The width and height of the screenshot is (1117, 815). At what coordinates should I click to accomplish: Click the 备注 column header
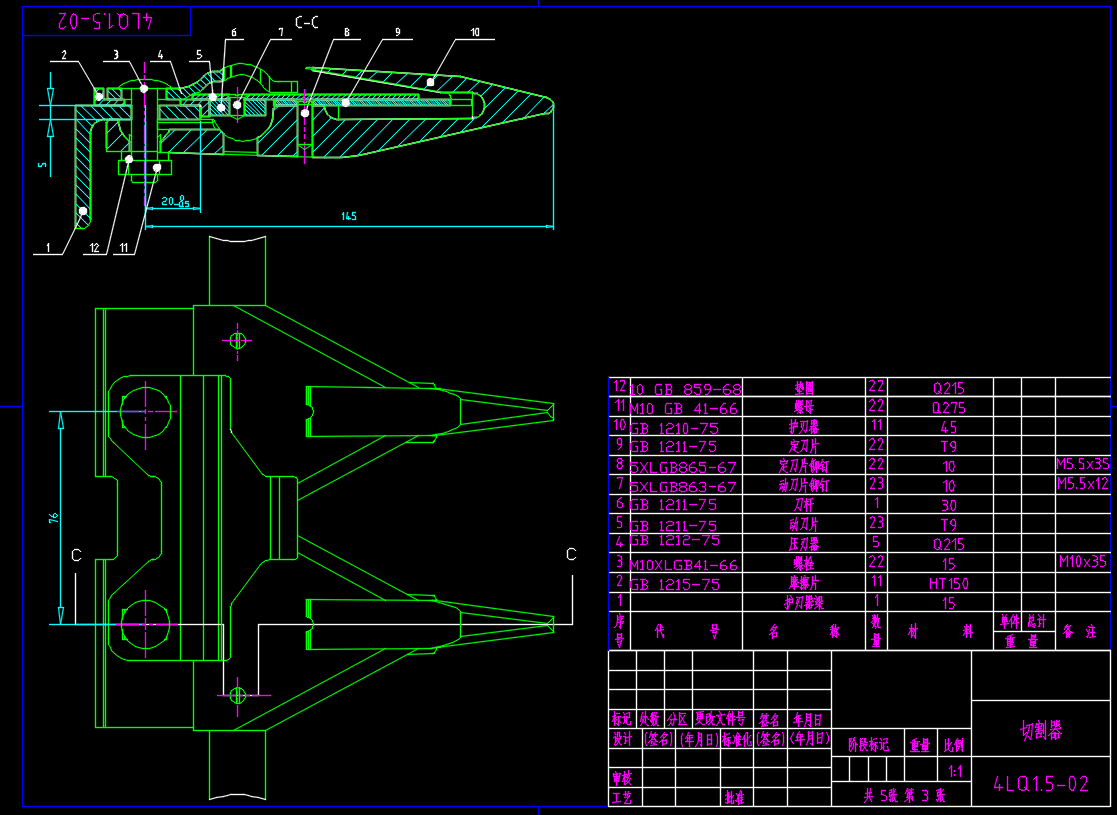1080,632
